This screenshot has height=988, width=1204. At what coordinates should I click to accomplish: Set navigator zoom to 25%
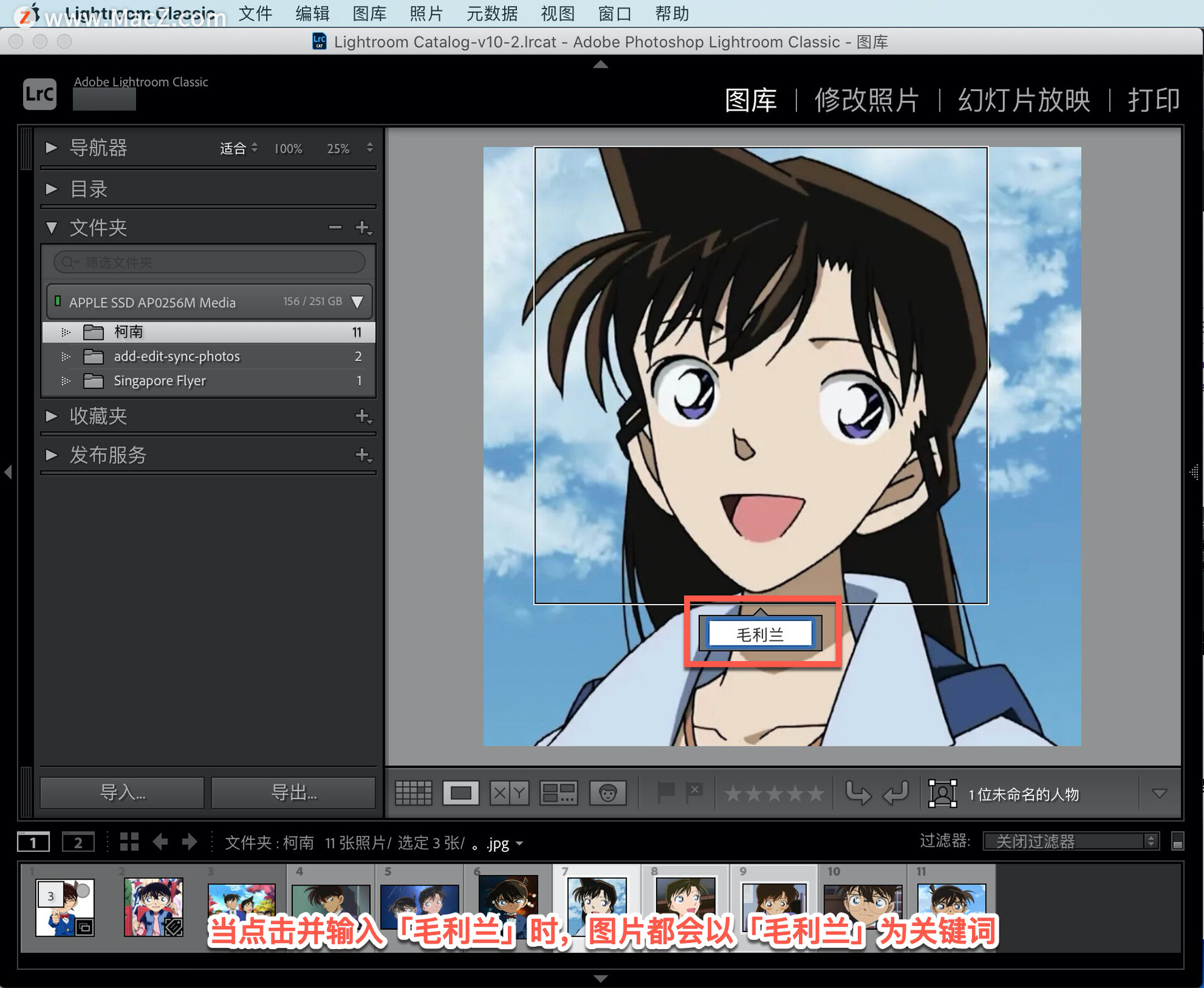click(x=338, y=149)
